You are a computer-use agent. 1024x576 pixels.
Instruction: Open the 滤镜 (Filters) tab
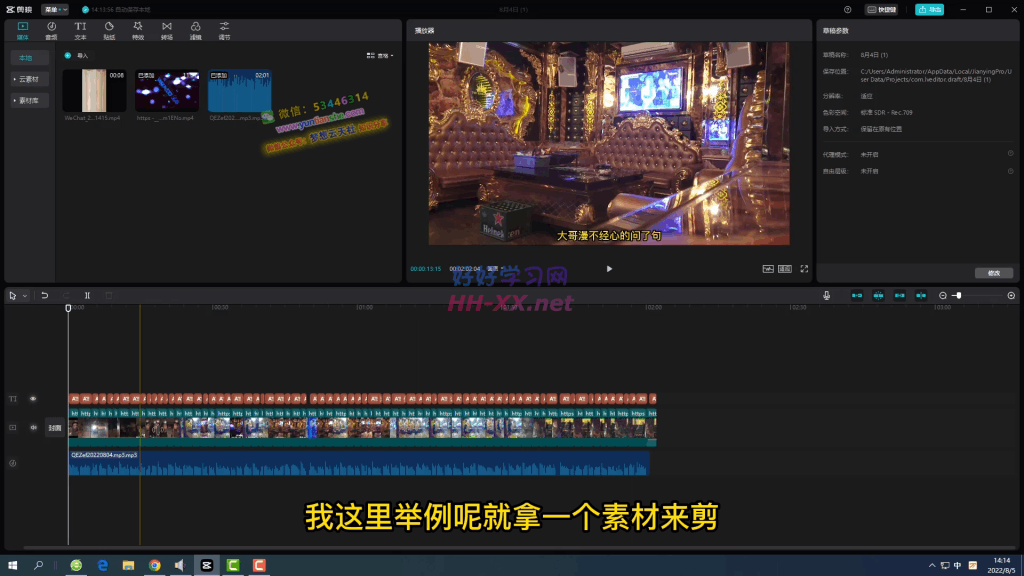click(195, 30)
